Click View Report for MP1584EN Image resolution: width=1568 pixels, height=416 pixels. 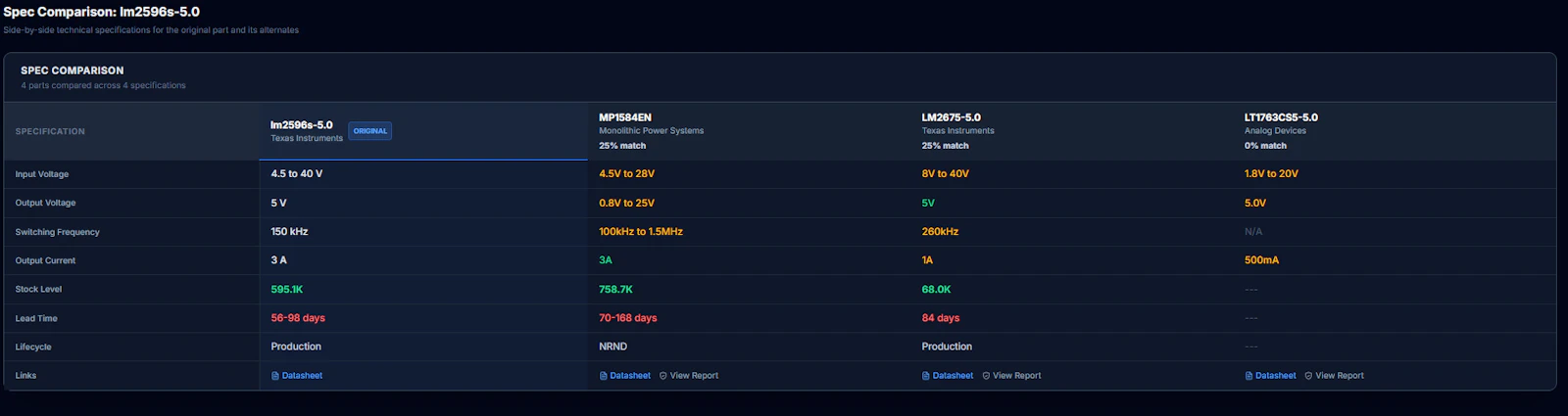689,376
